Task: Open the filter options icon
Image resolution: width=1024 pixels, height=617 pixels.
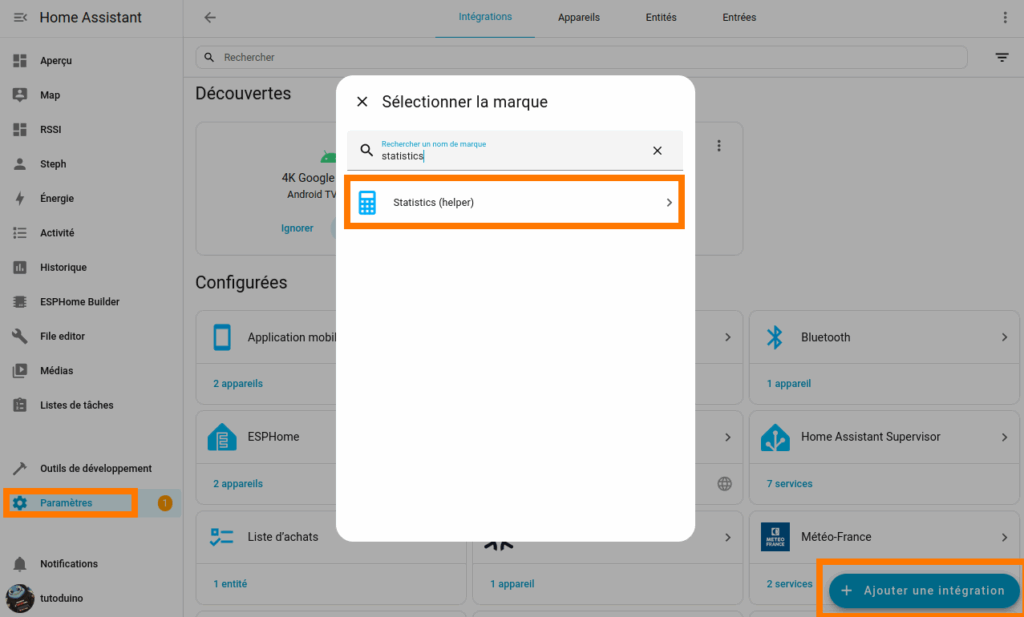Action: point(1001,58)
